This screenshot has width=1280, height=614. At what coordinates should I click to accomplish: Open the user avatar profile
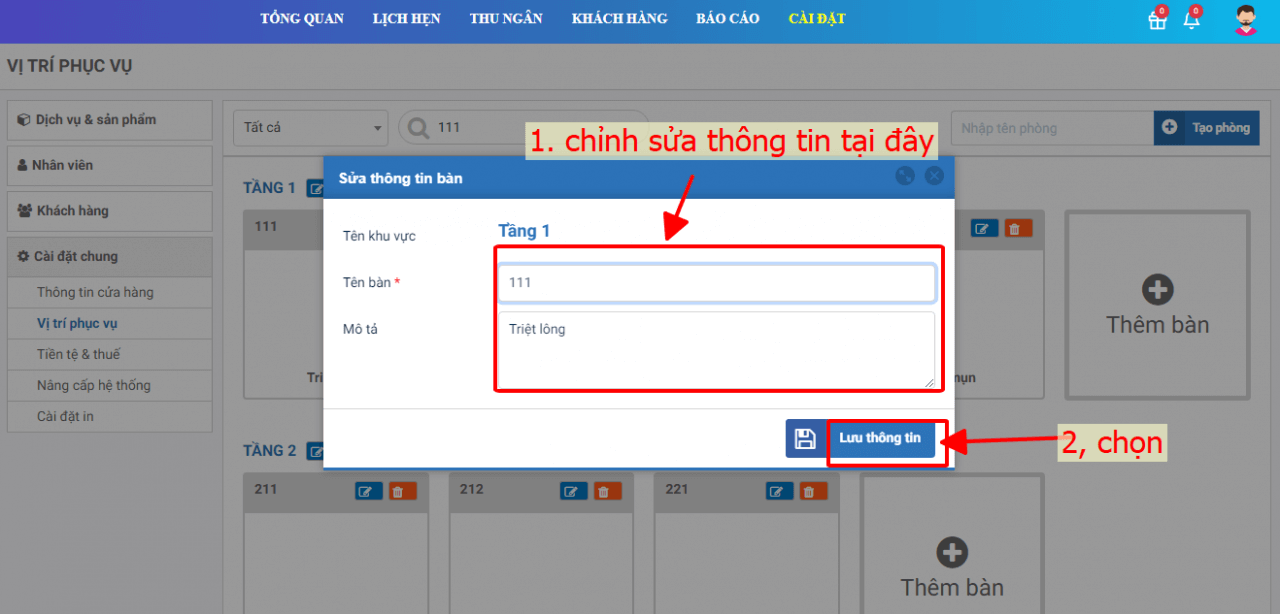(1245, 21)
